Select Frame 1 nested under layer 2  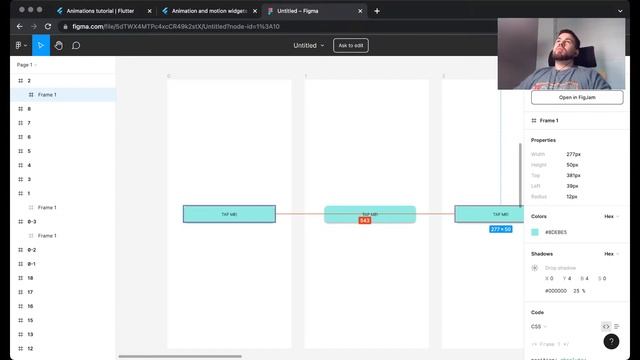click(63, 95)
